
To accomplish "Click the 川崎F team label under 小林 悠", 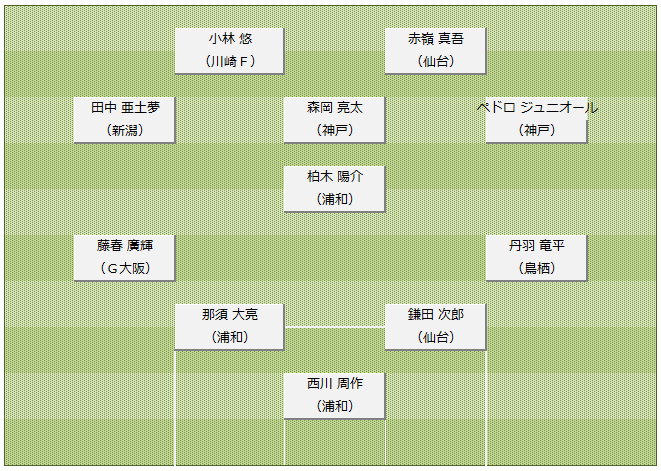I will (x=230, y=62).
